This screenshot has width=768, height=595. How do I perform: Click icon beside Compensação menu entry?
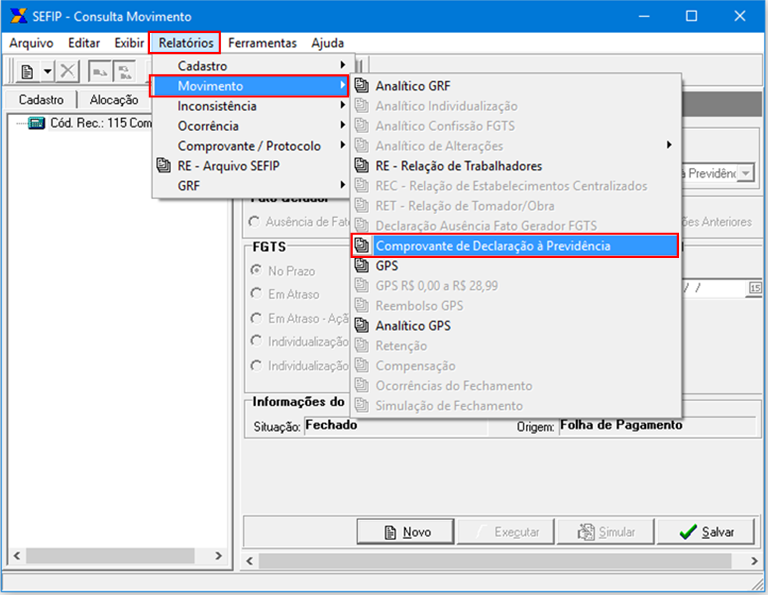(x=361, y=365)
